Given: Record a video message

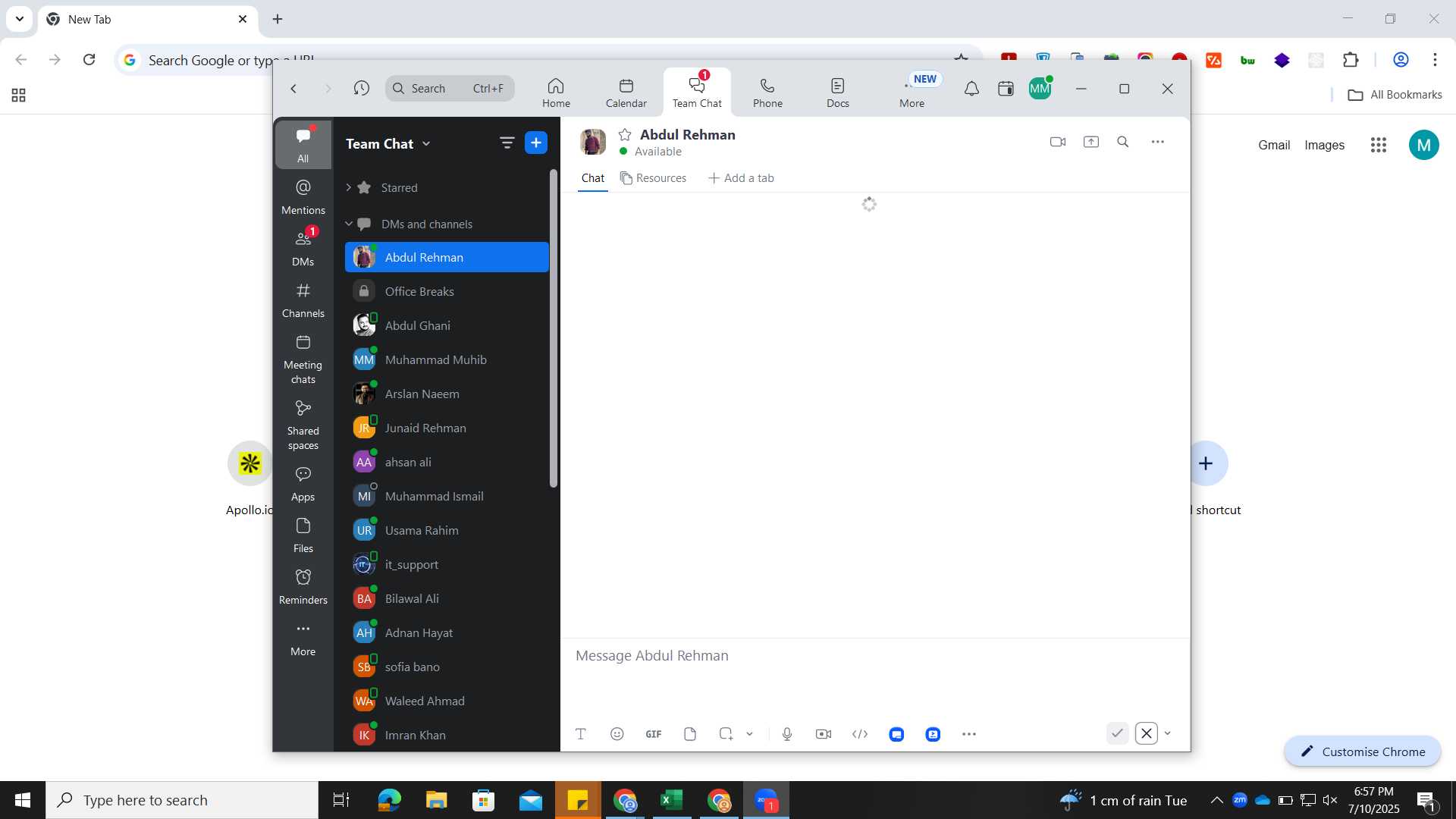Looking at the screenshot, I should 823,733.
